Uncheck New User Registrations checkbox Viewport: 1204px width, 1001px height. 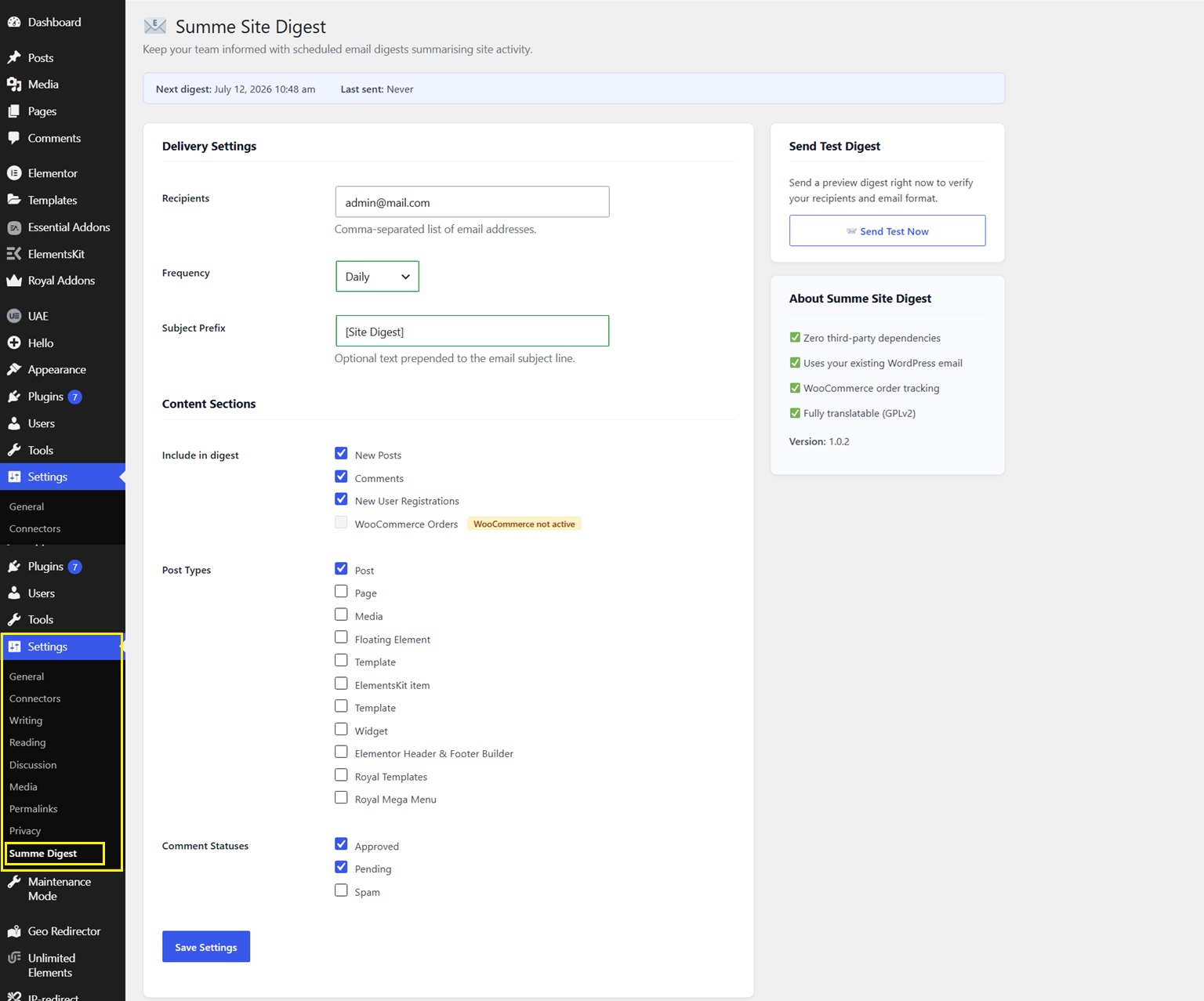(341, 499)
